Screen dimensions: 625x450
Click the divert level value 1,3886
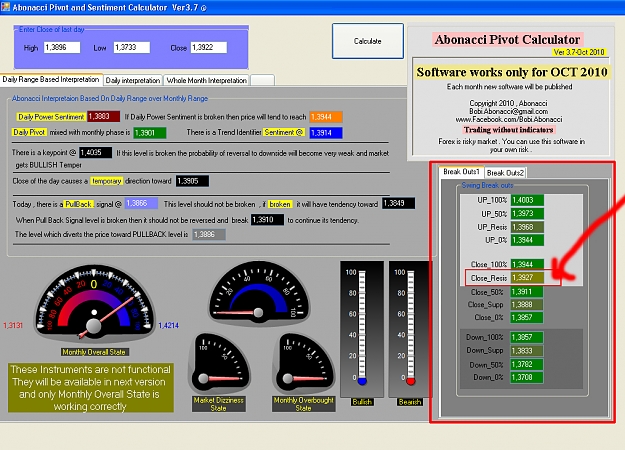[209, 234]
